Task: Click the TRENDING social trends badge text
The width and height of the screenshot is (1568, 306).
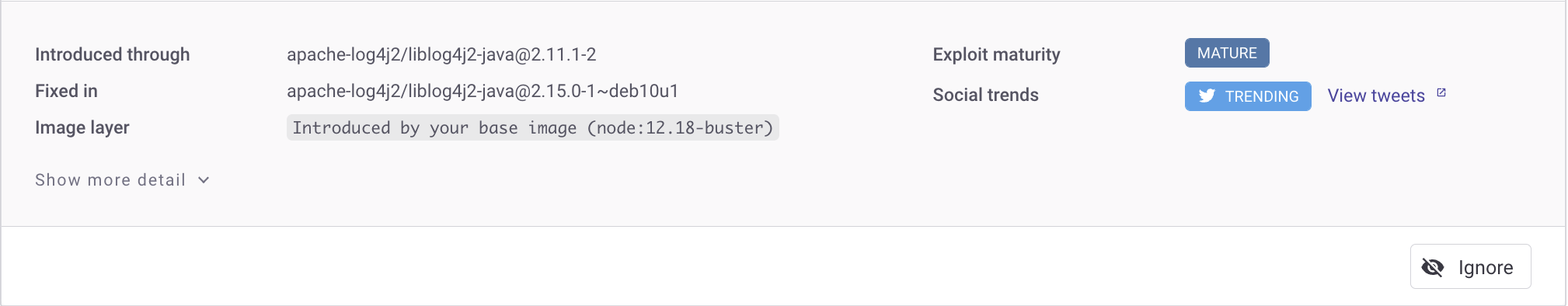Action: (1262, 96)
